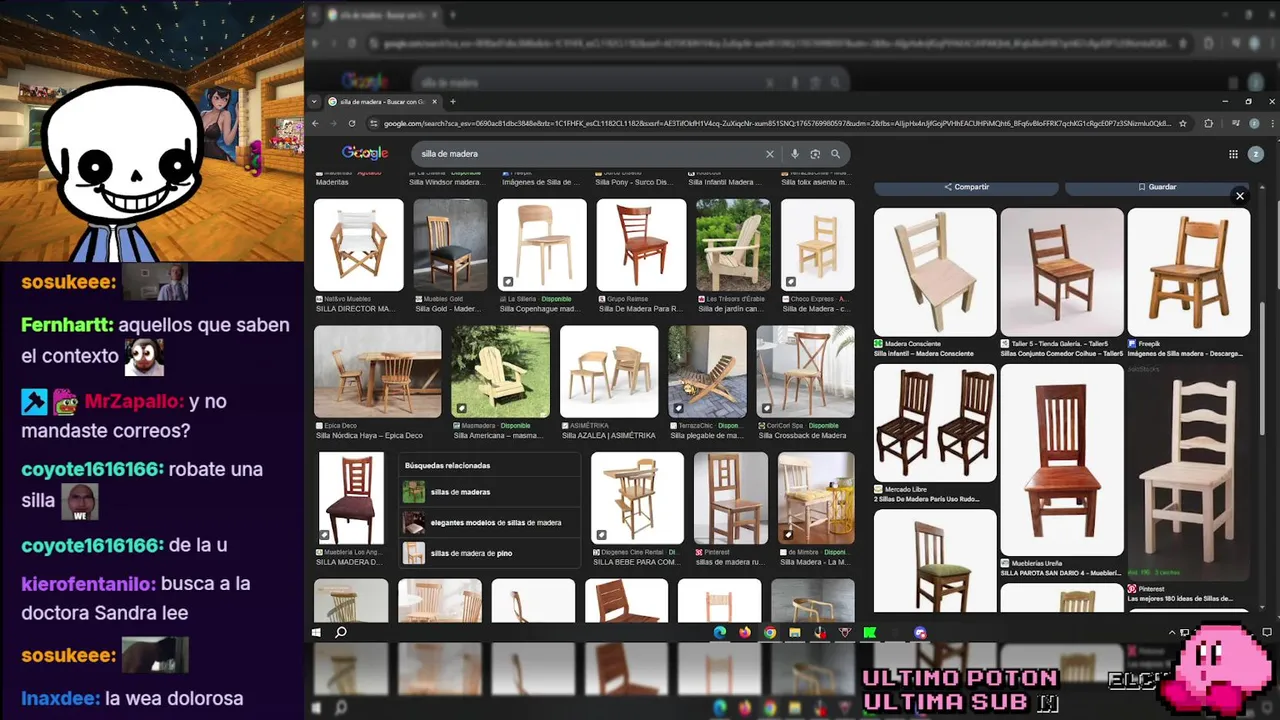
Task: Open Silla infantil Madera Consciente panel image
Action: [935, 272]
